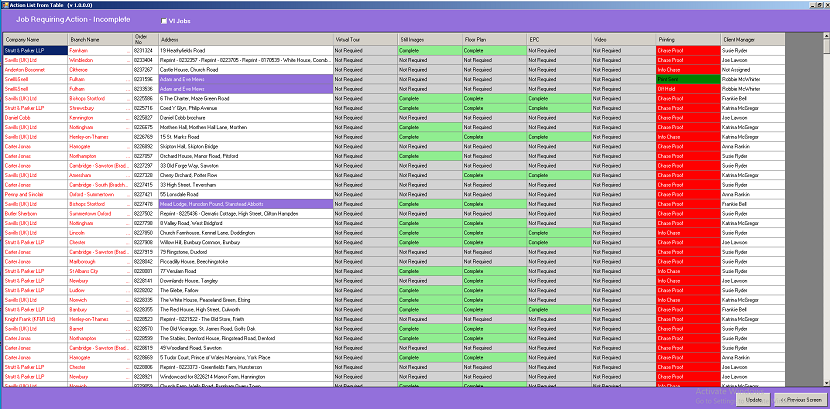Go back via Previous Screen button
This screenshot has height=409, width=830.
(801, 400)
